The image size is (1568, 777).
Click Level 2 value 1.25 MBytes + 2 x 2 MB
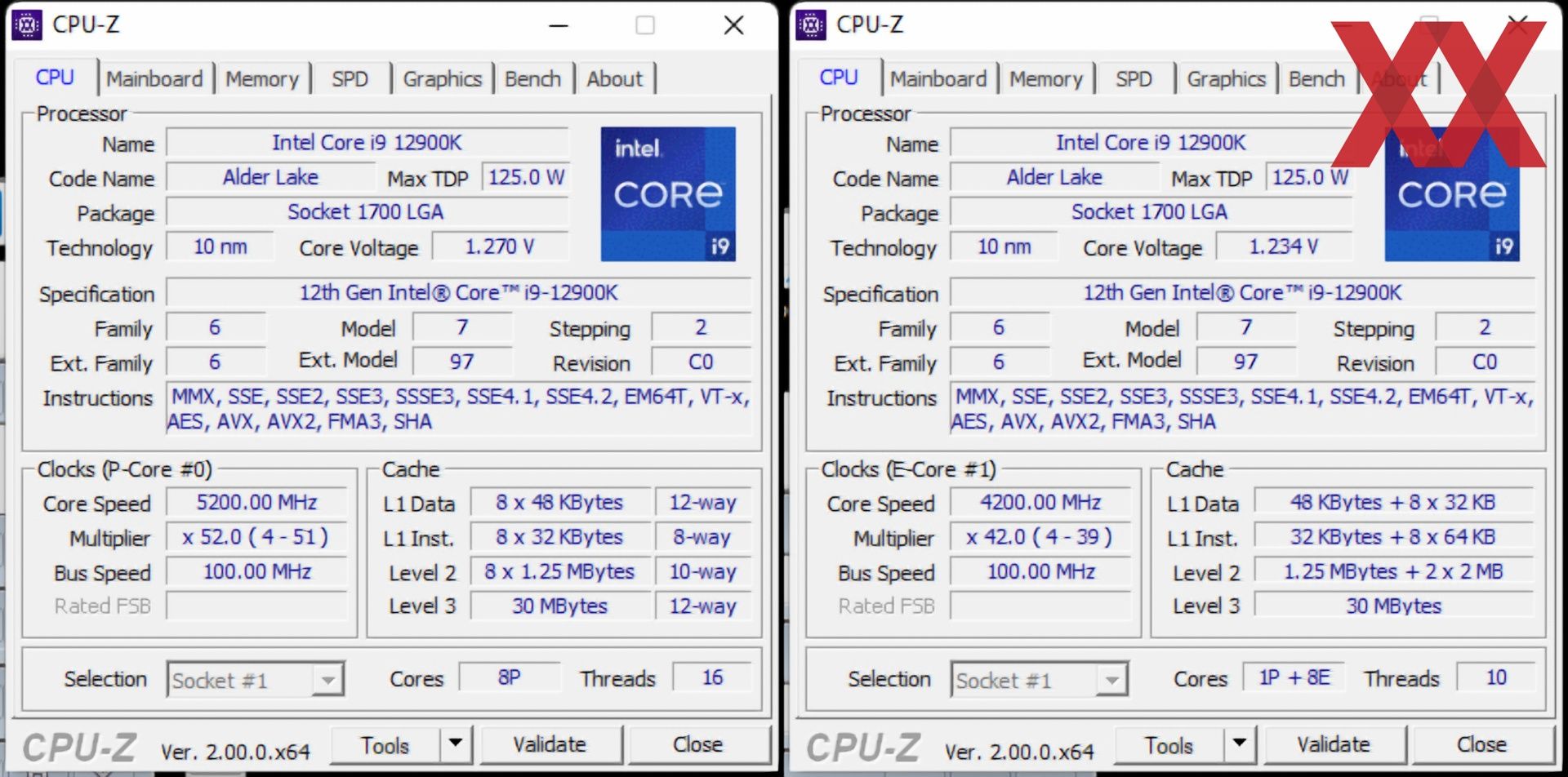coord(1393,571)
